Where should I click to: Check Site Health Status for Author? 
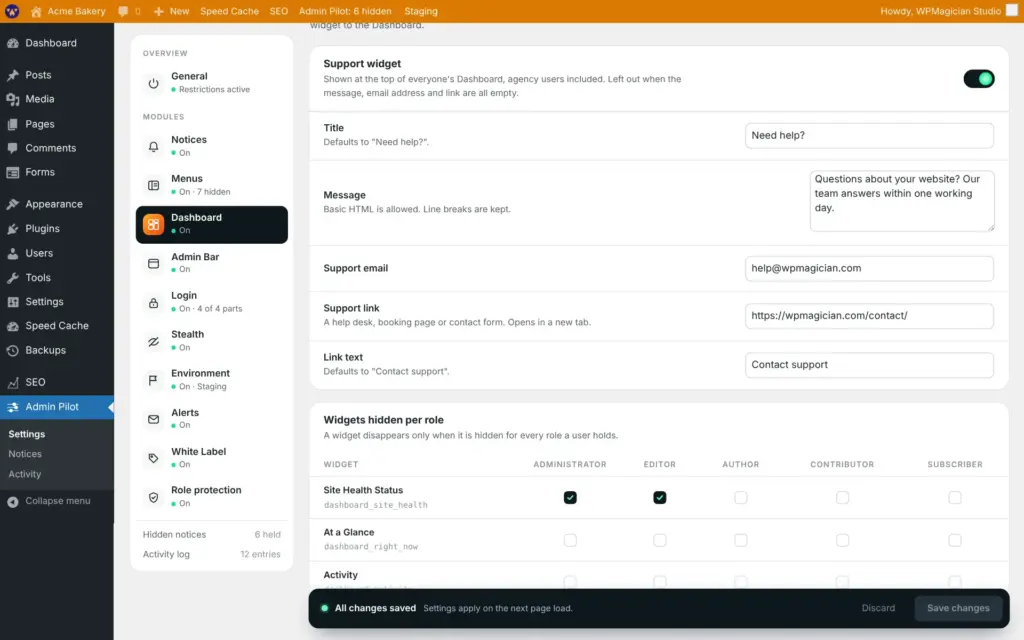coord(741,498)
